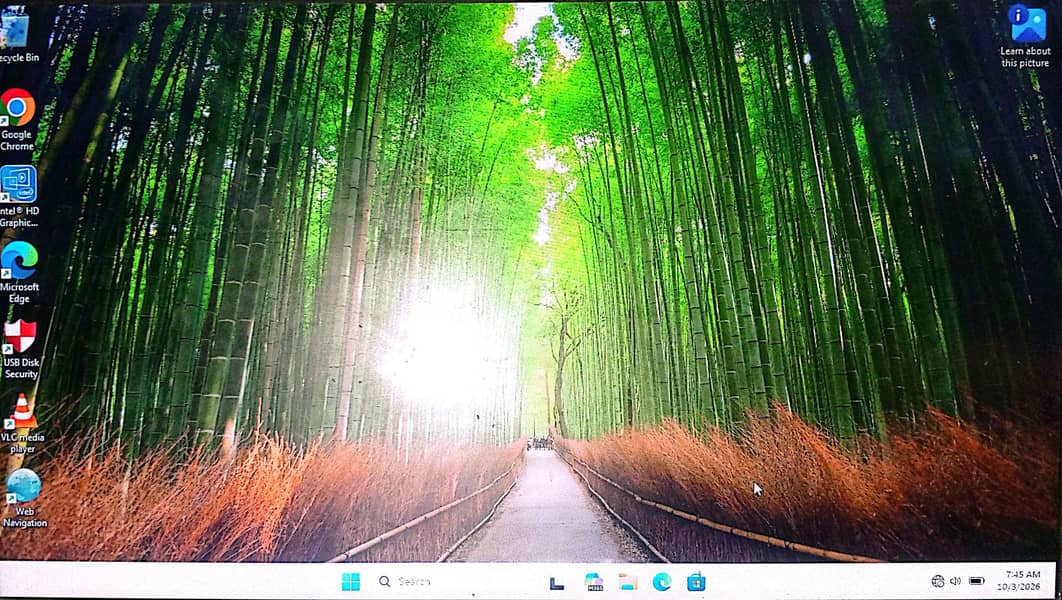This screenshot has width=1062, height=600.
Task: Select the VLC media player desktop shortcut
Action: [x=22, y=423]
